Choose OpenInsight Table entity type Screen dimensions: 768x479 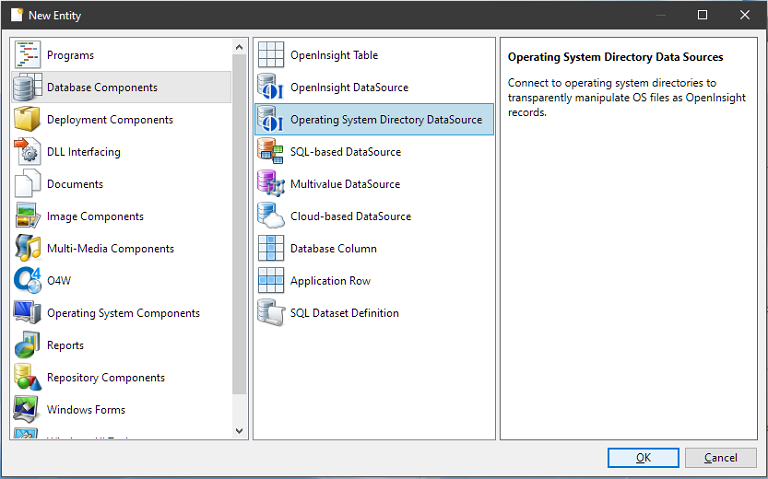[x=334, y=55]
